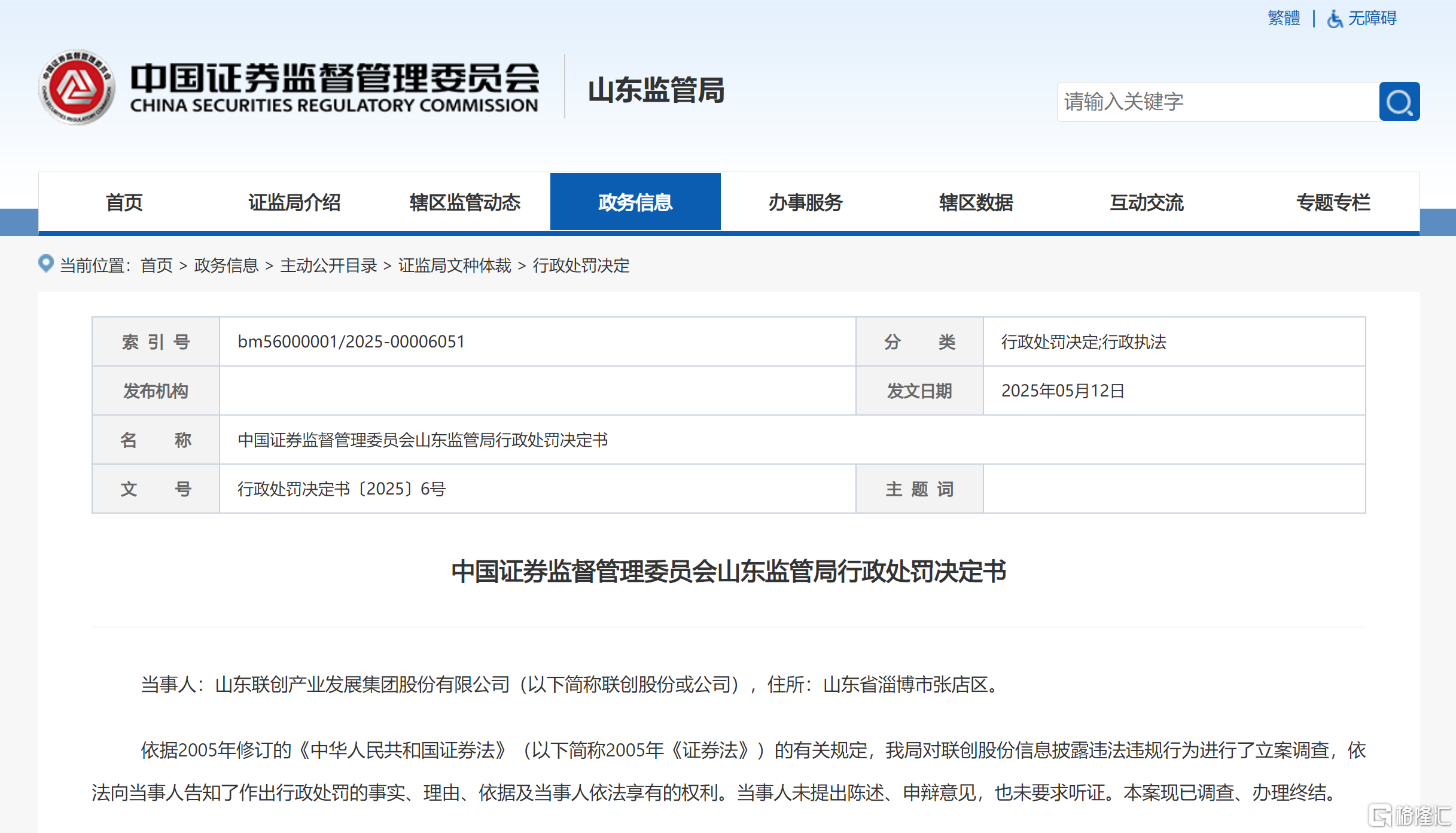The image size is (1456, 833).
Task: Click the location pin icon in breadcrumb
Action: coord(46,264)
